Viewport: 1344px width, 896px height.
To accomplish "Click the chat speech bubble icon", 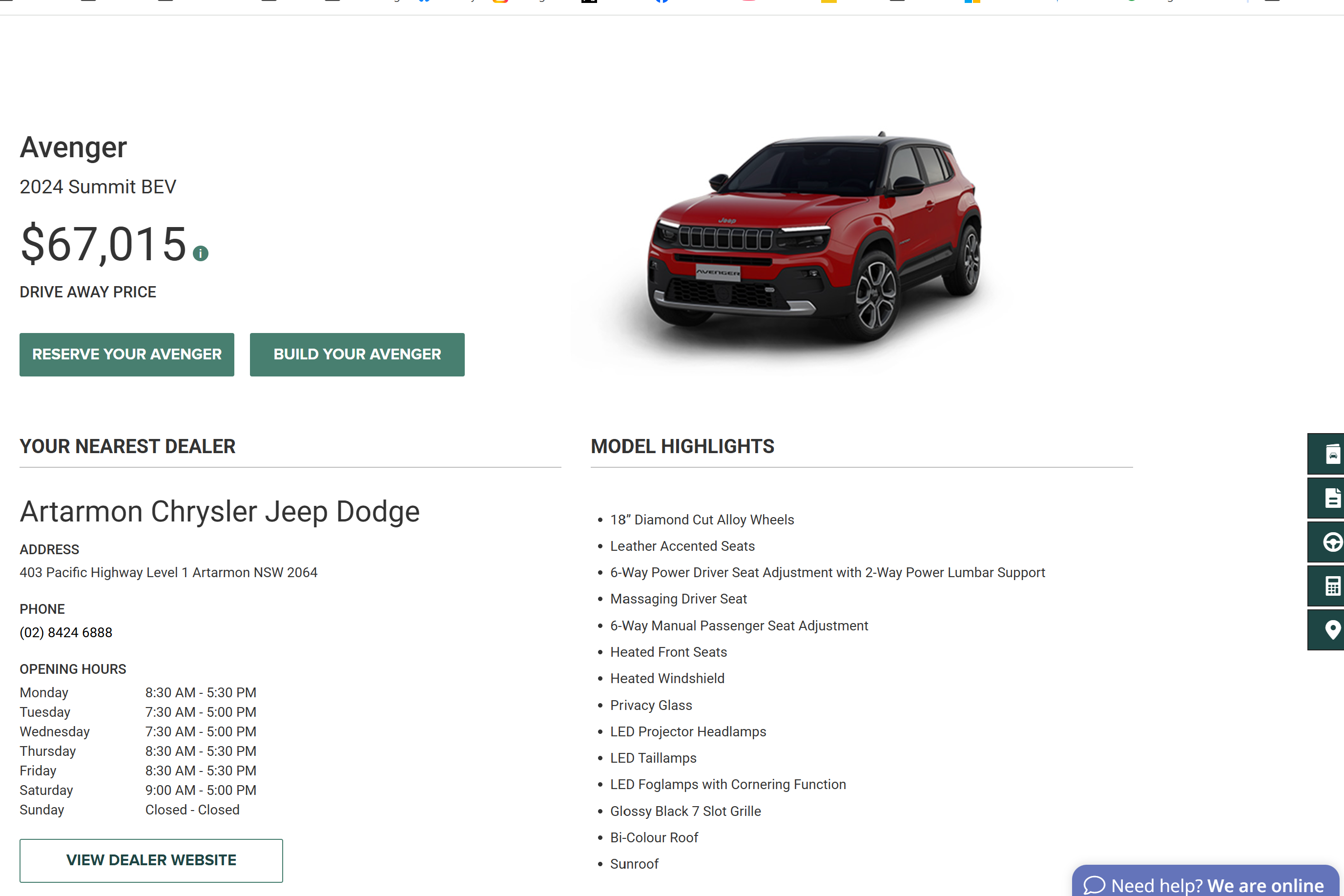I will coord(1094,885).
